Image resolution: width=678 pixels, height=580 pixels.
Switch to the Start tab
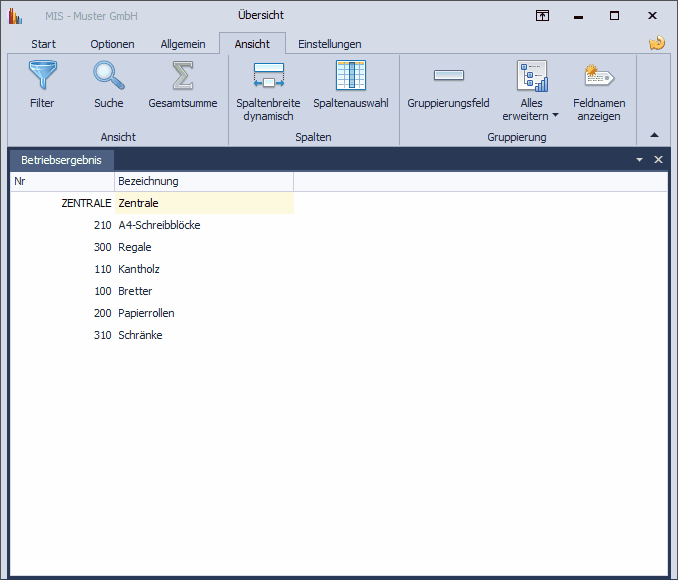(x=43, y=44)
